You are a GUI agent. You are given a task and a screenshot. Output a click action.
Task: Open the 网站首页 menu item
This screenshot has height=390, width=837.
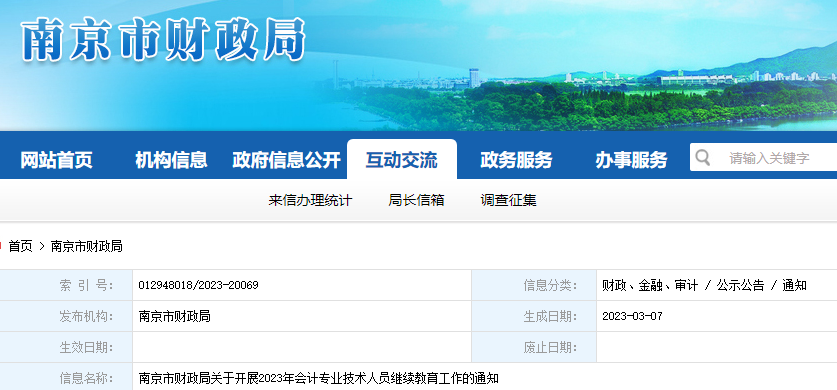click(57, 160)
